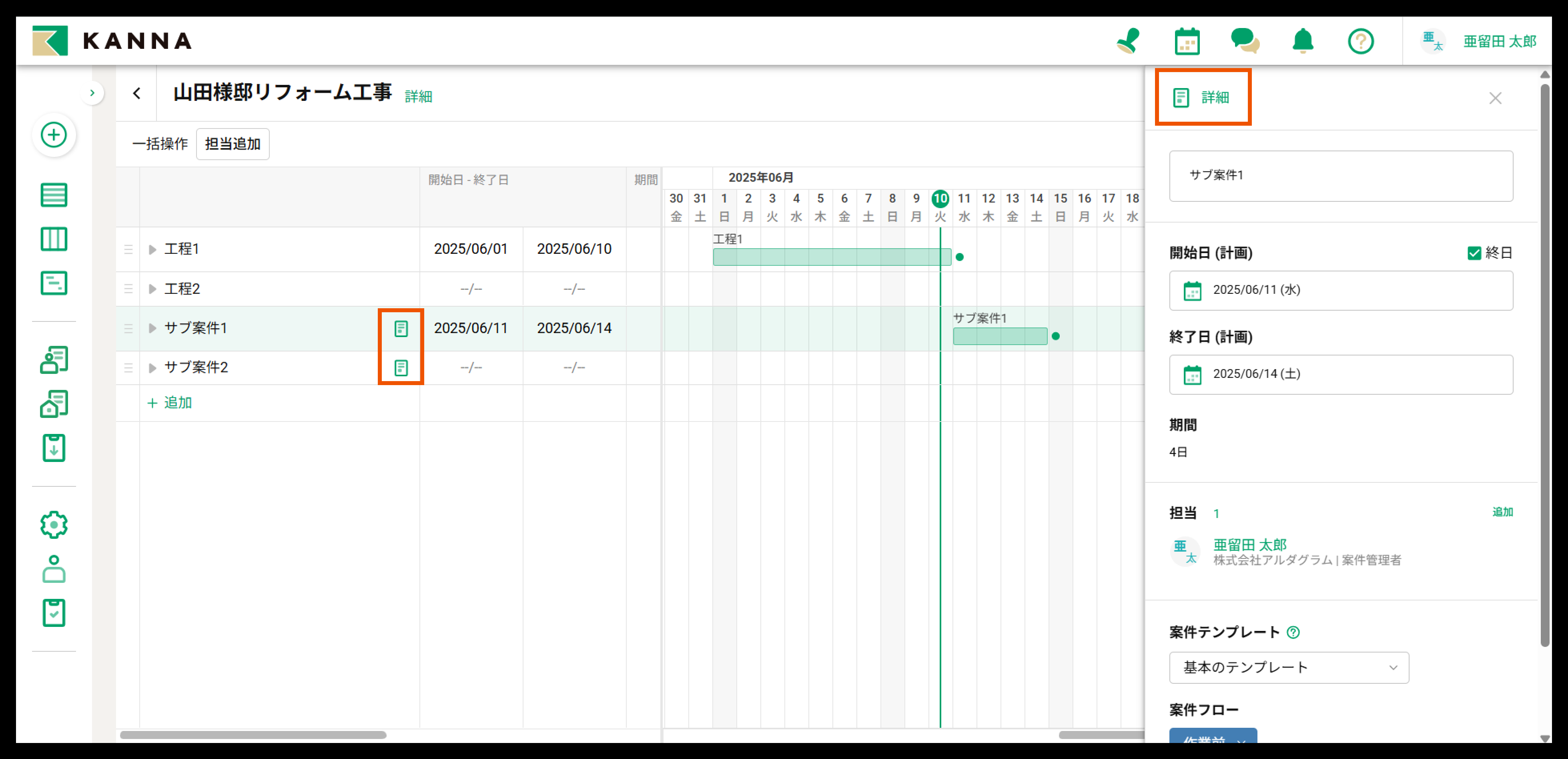Click the green plus circle in sidebar
Image resolution: width=1568 pixels, height=759 pixels.
[x=54, y=135]
